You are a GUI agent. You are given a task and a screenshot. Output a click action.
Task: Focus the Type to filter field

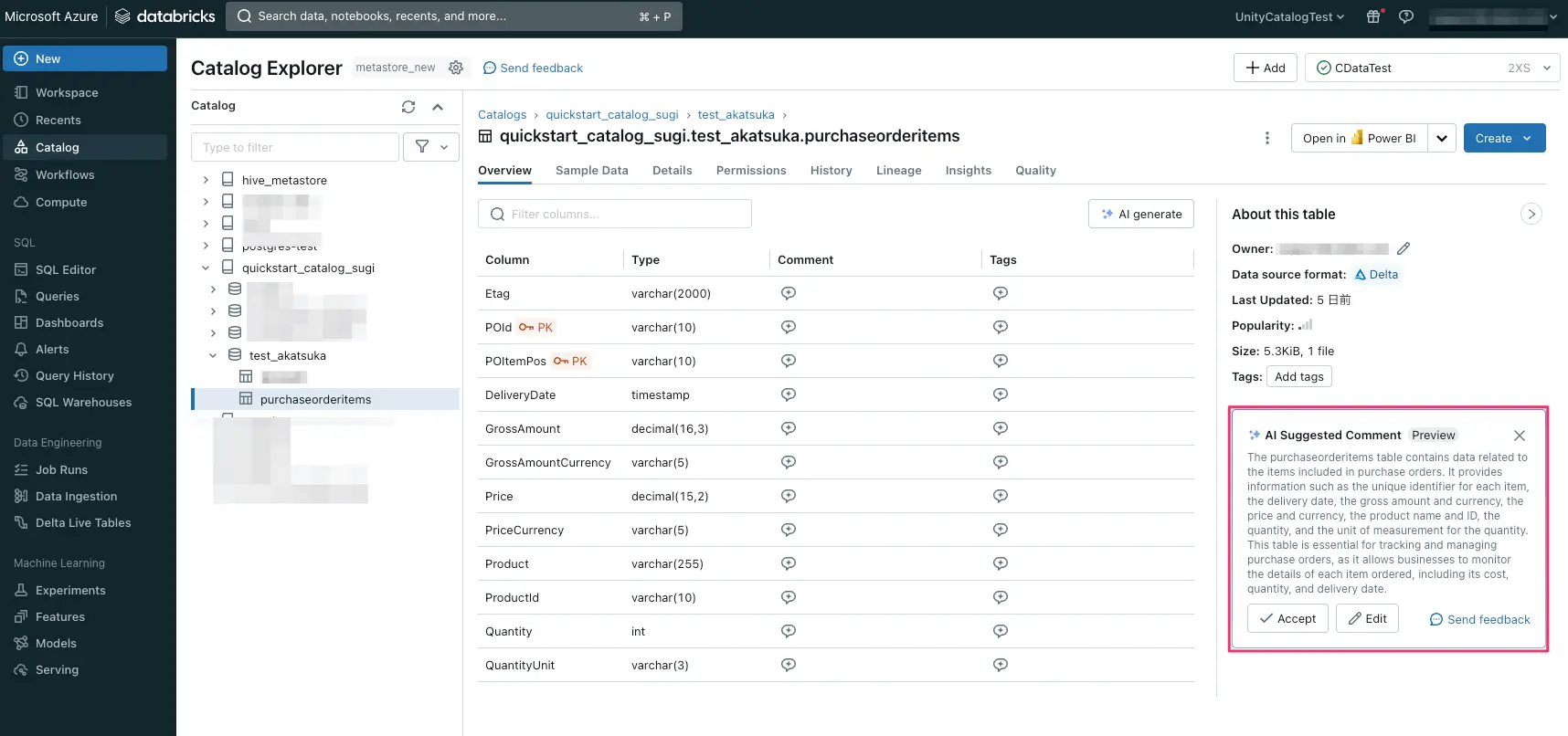click(x=295, y=147)
